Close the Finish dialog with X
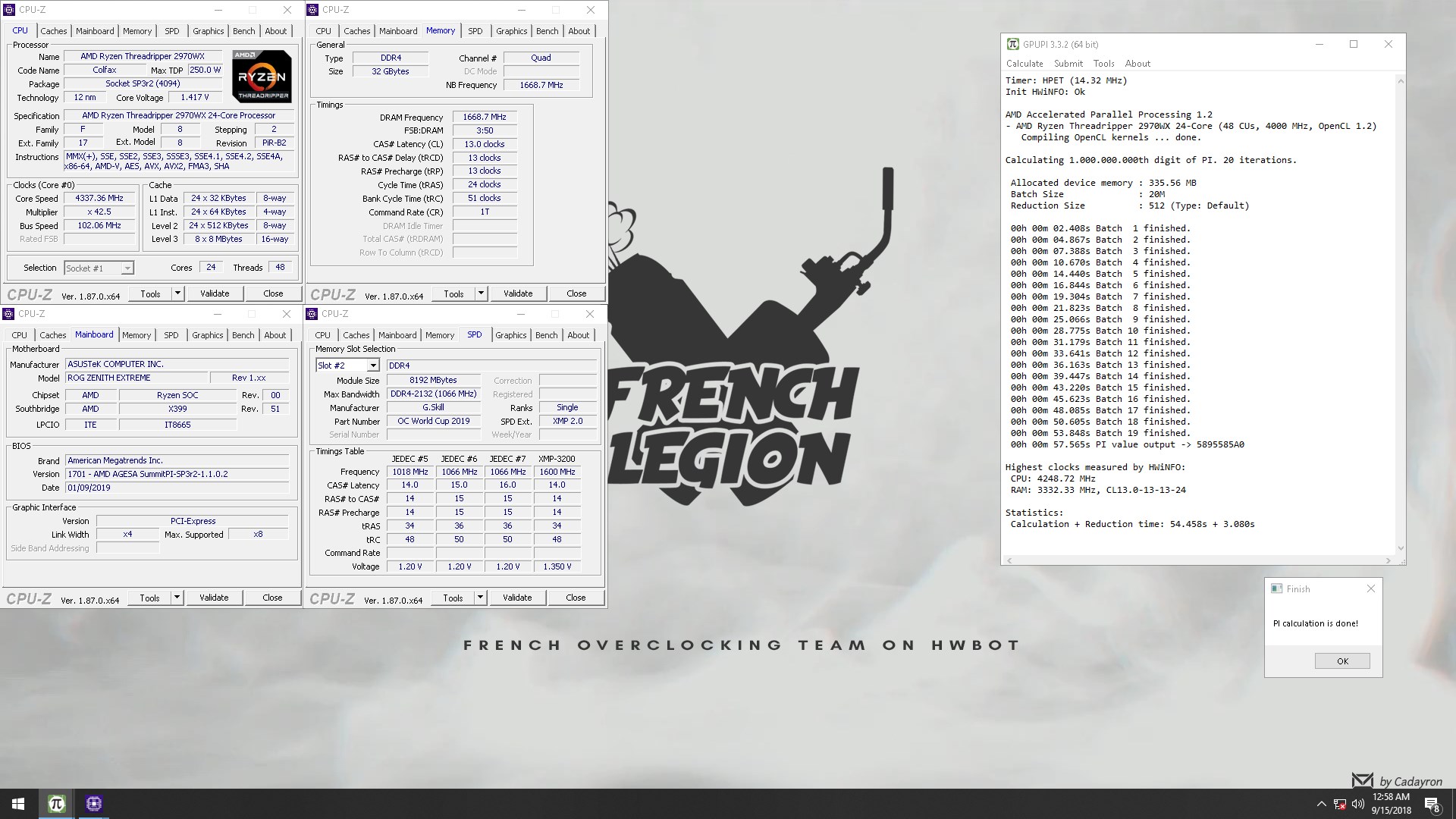 (1370, 588)
